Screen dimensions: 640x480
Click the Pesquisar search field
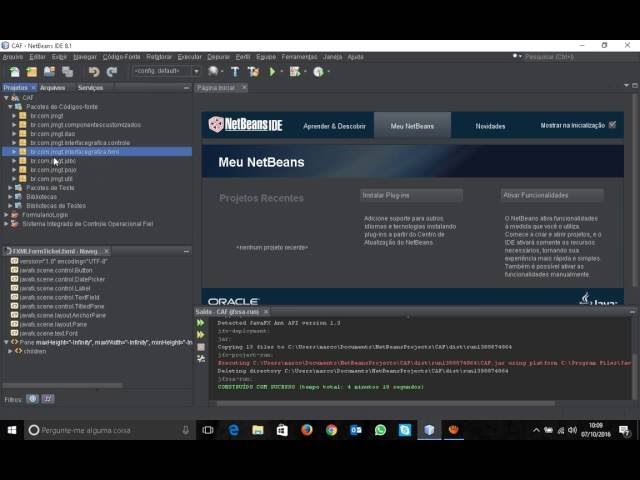pos(578,57)
